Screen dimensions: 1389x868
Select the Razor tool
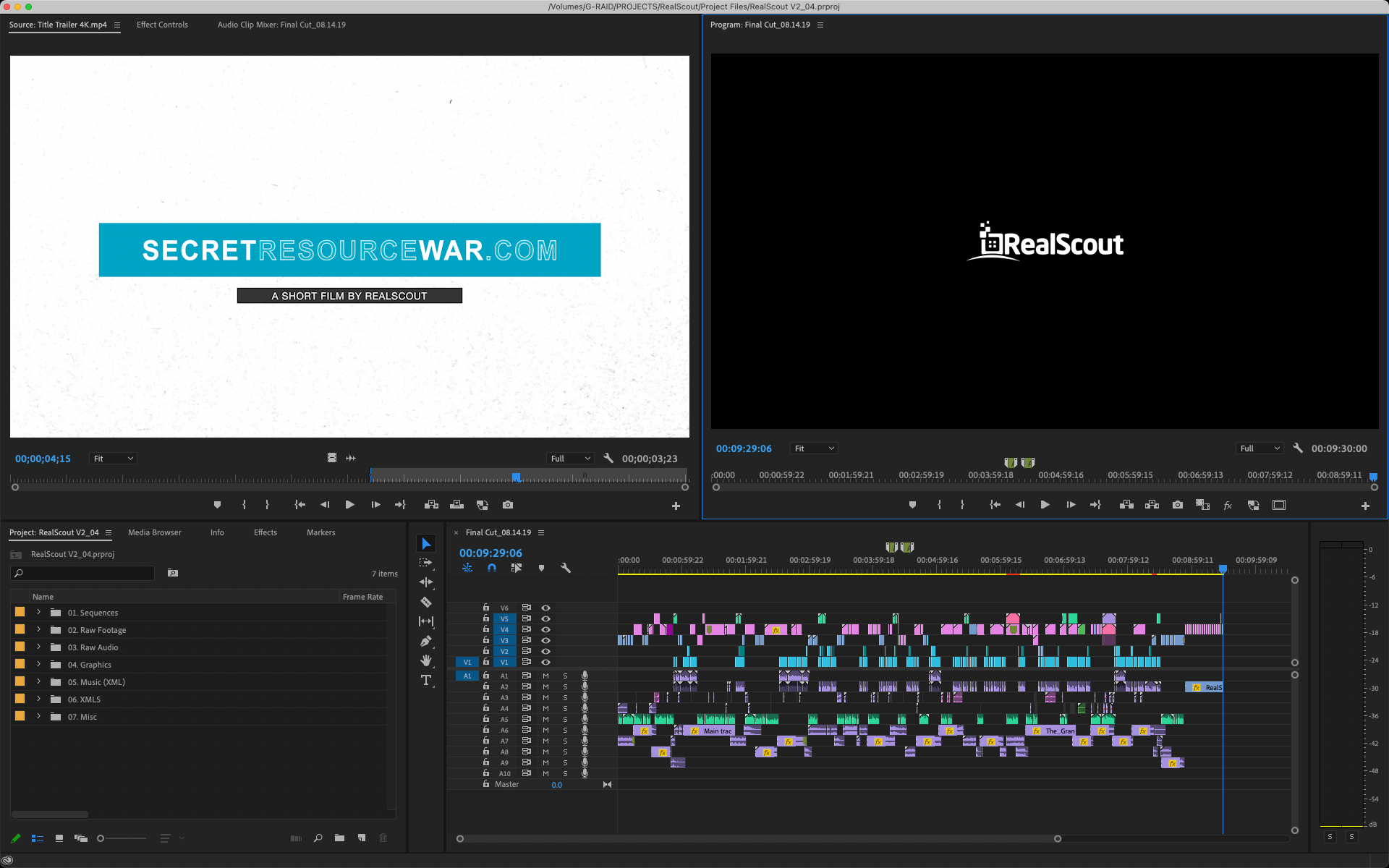click(426, 602)
